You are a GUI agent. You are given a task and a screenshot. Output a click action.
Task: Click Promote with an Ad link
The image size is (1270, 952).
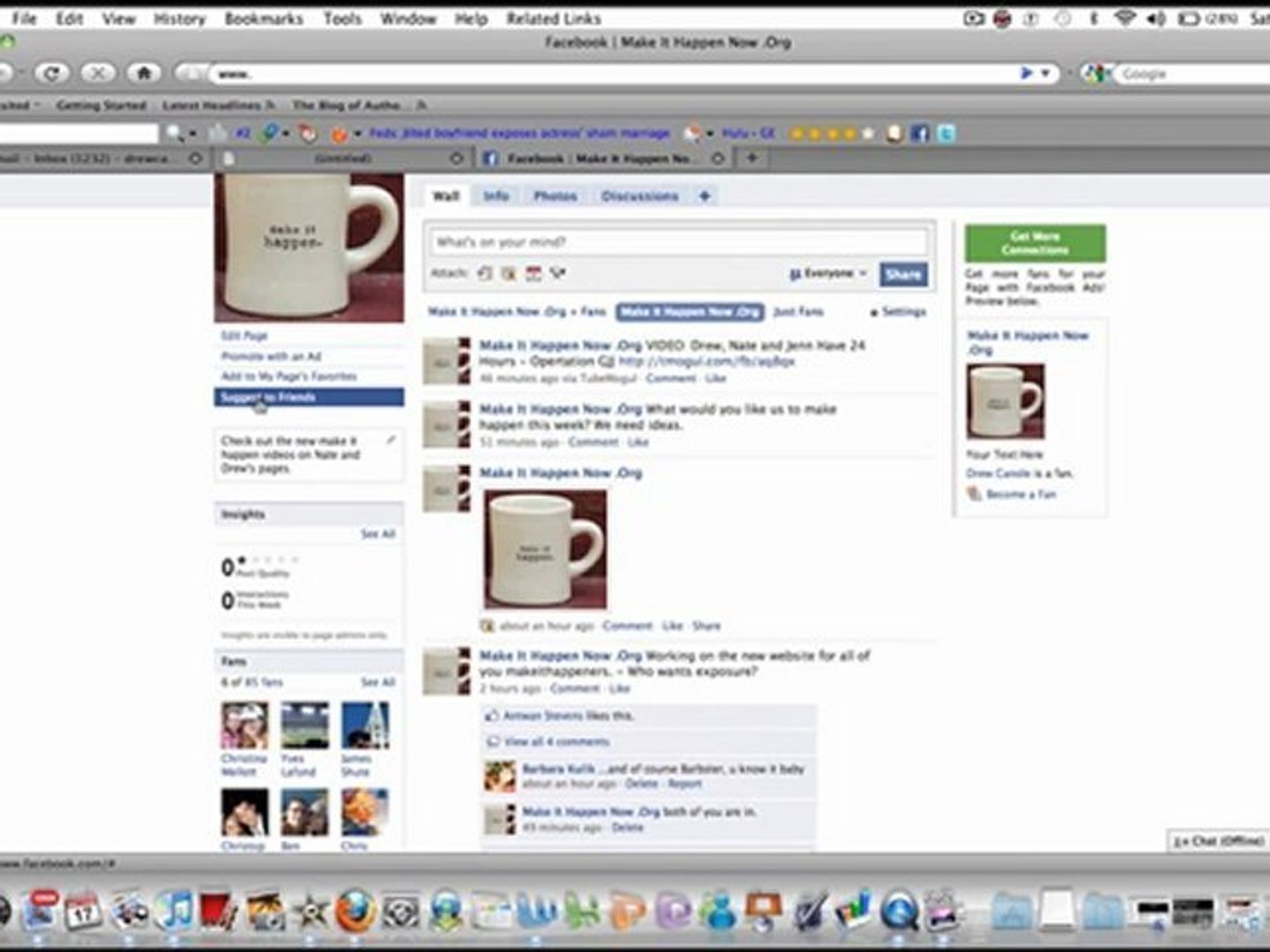(271, 356)
